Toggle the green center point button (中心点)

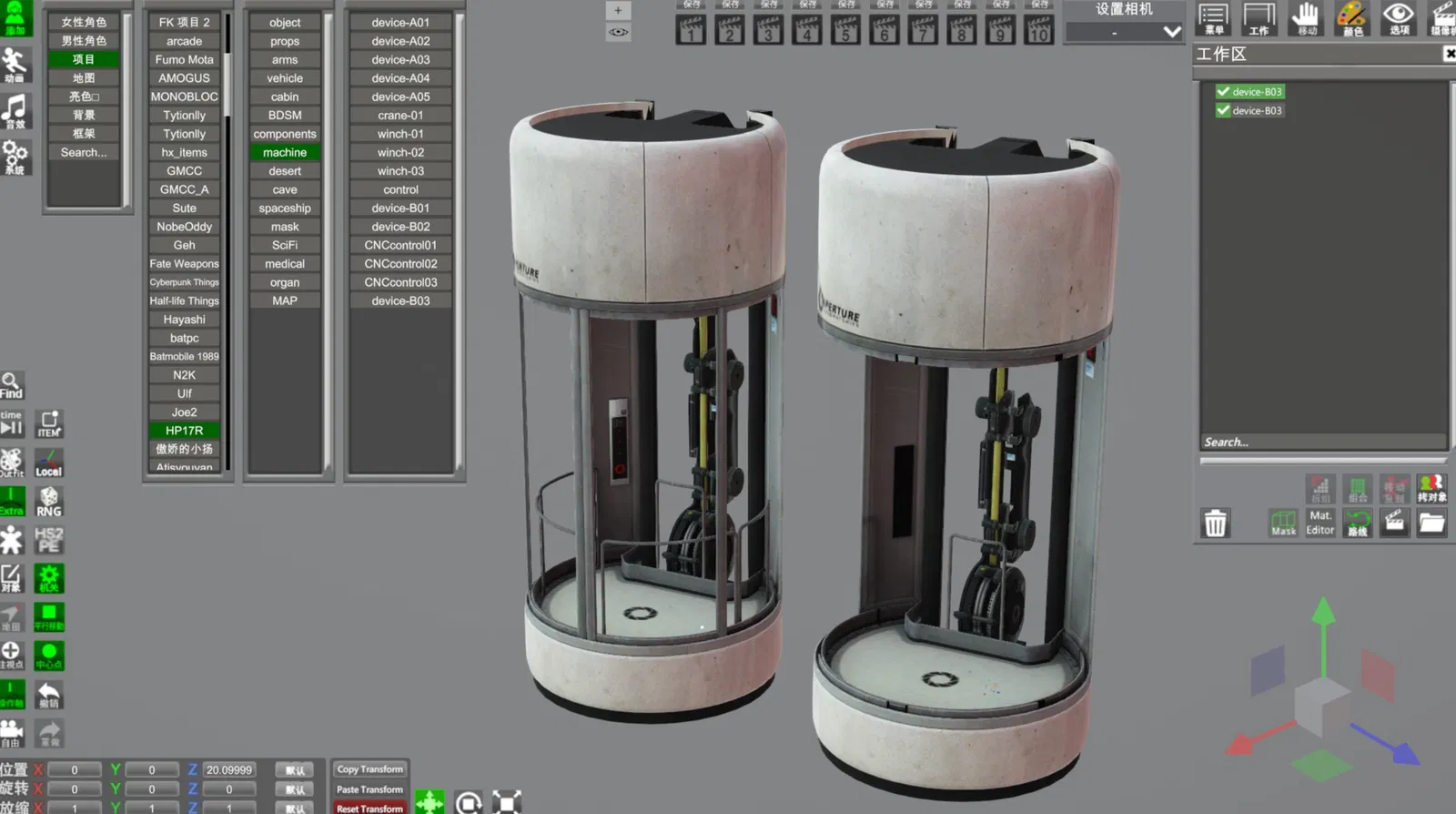49,656
